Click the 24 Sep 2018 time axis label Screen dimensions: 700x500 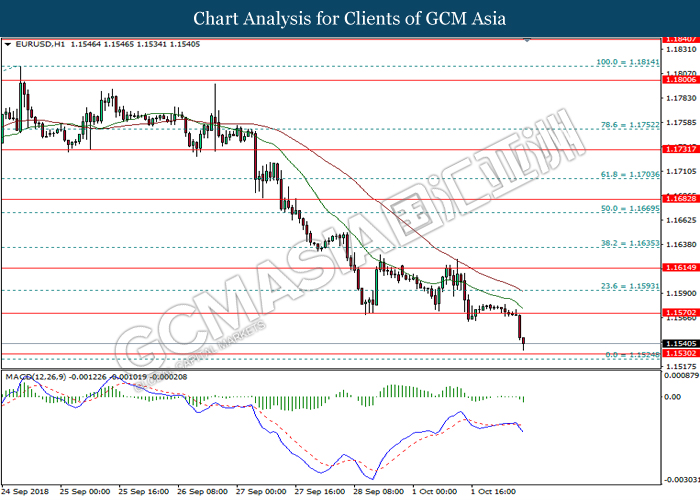point(25,492)
